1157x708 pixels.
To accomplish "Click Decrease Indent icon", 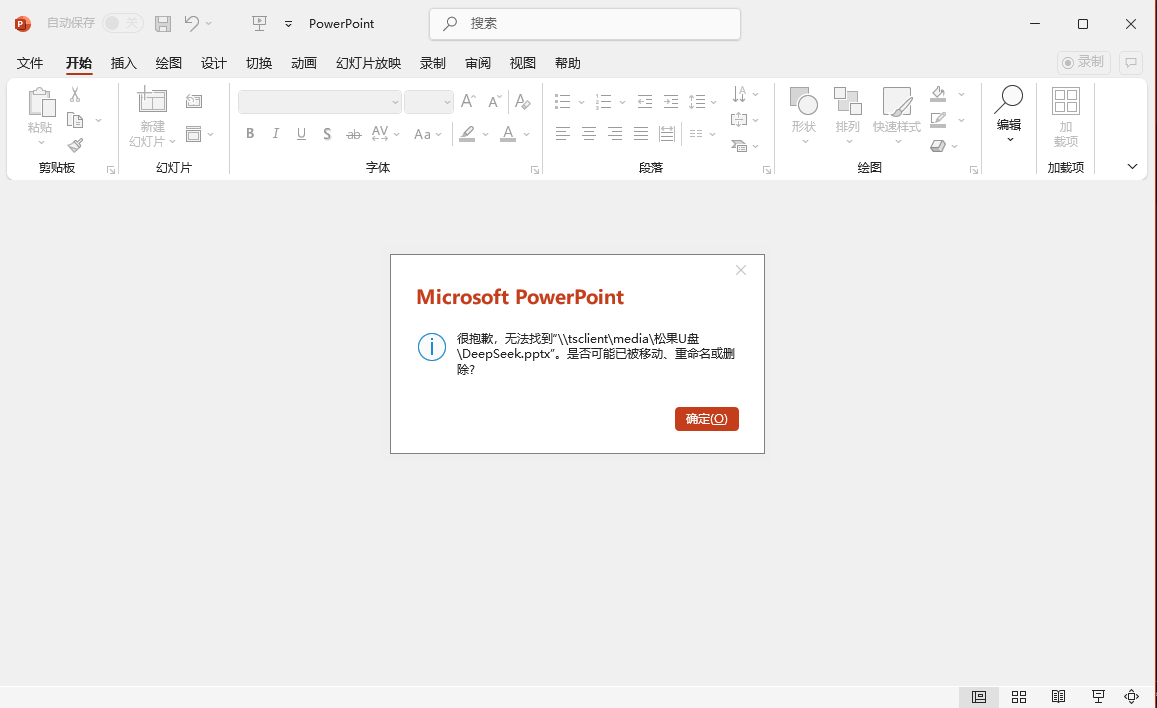I will 644,101.
